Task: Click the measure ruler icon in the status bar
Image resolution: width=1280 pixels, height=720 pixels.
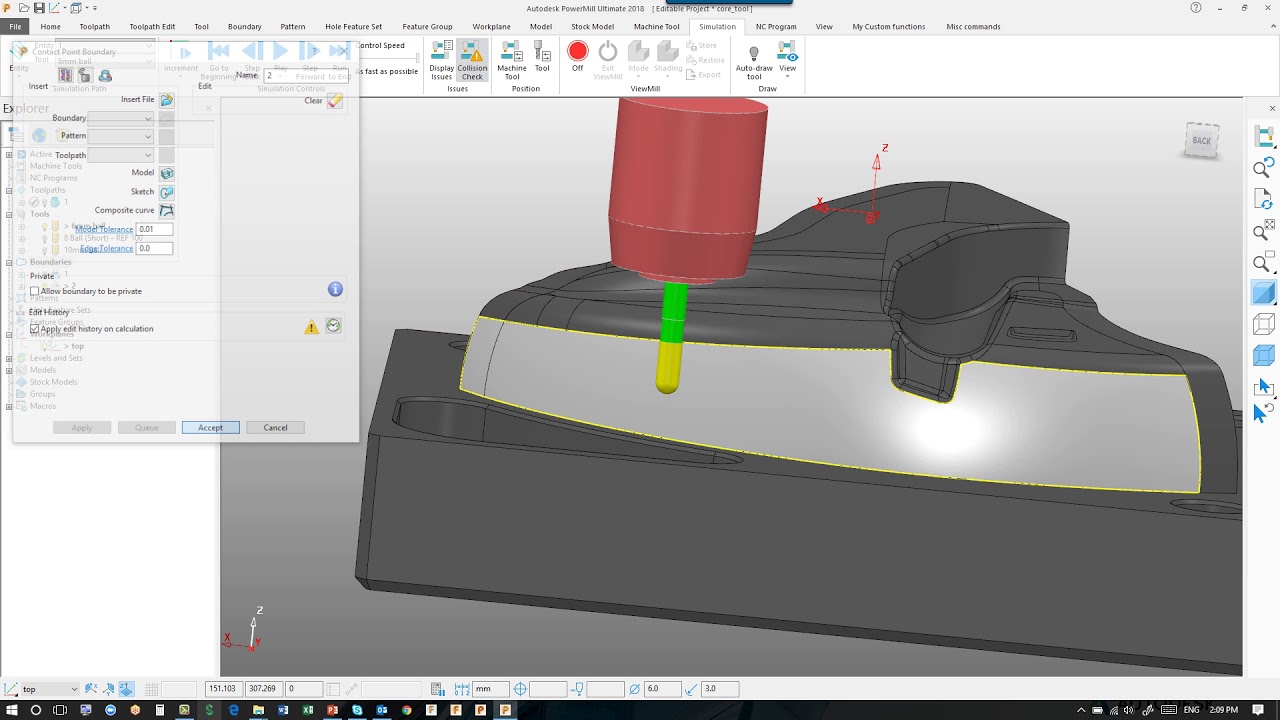Action: (462, 689)
